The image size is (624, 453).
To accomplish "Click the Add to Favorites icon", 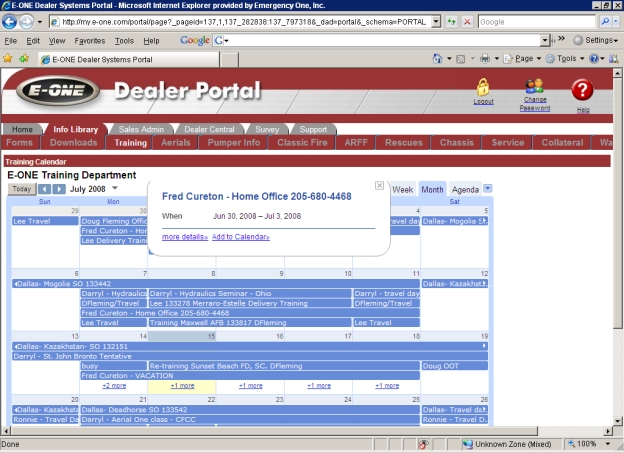I will coord(24,59).
